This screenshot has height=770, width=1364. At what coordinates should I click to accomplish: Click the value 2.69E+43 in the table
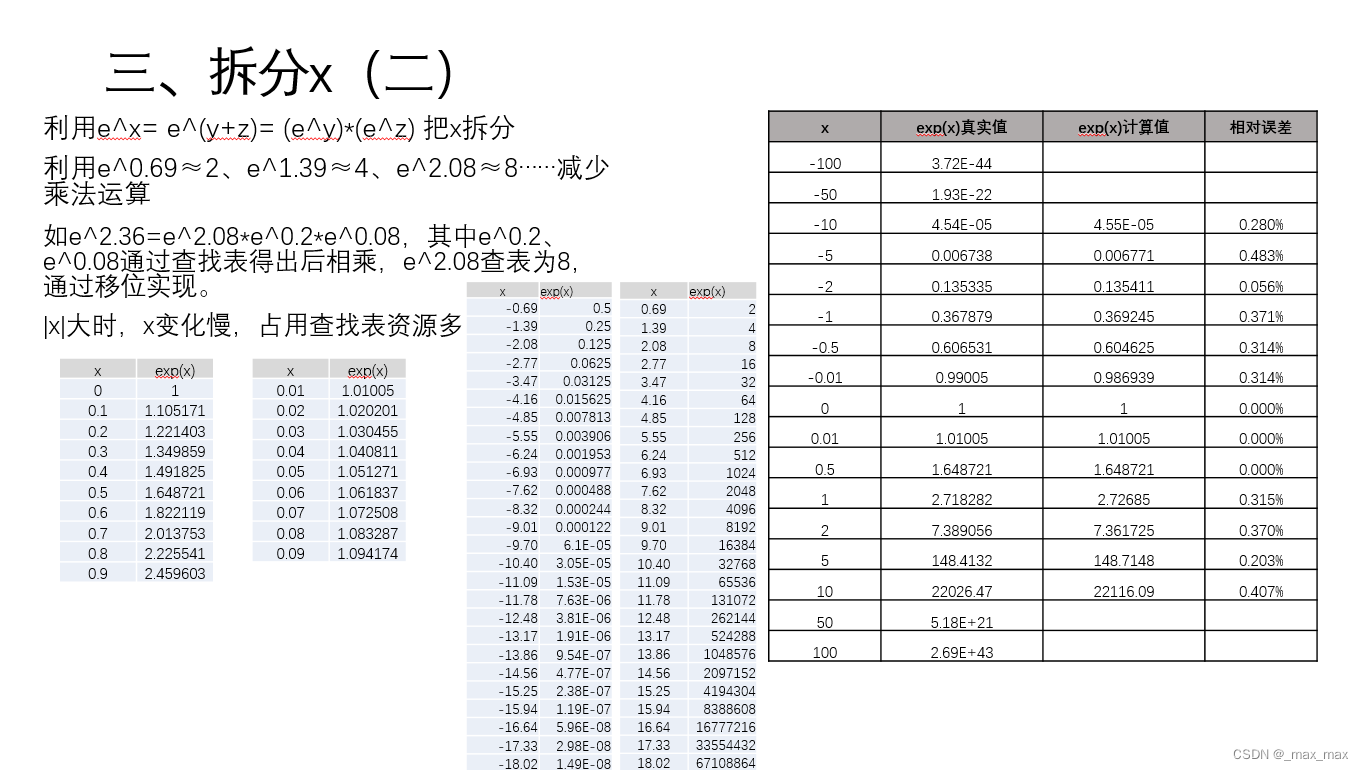(x=961, y=651)
